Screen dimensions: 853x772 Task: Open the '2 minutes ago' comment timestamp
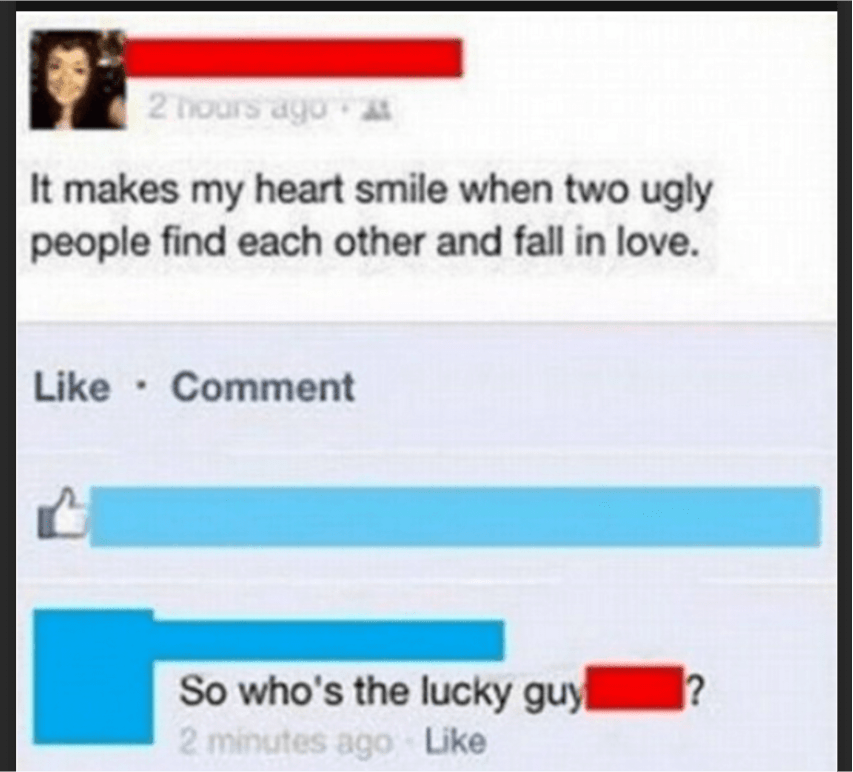point(286,742)
